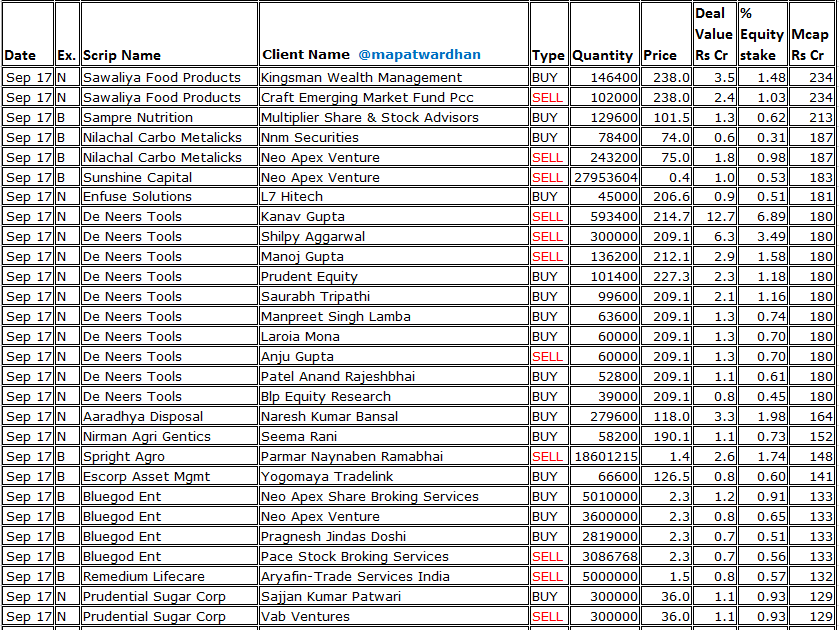Click quantity value 27953604
This screenshot has width=839, height=630.
[606, 177]
